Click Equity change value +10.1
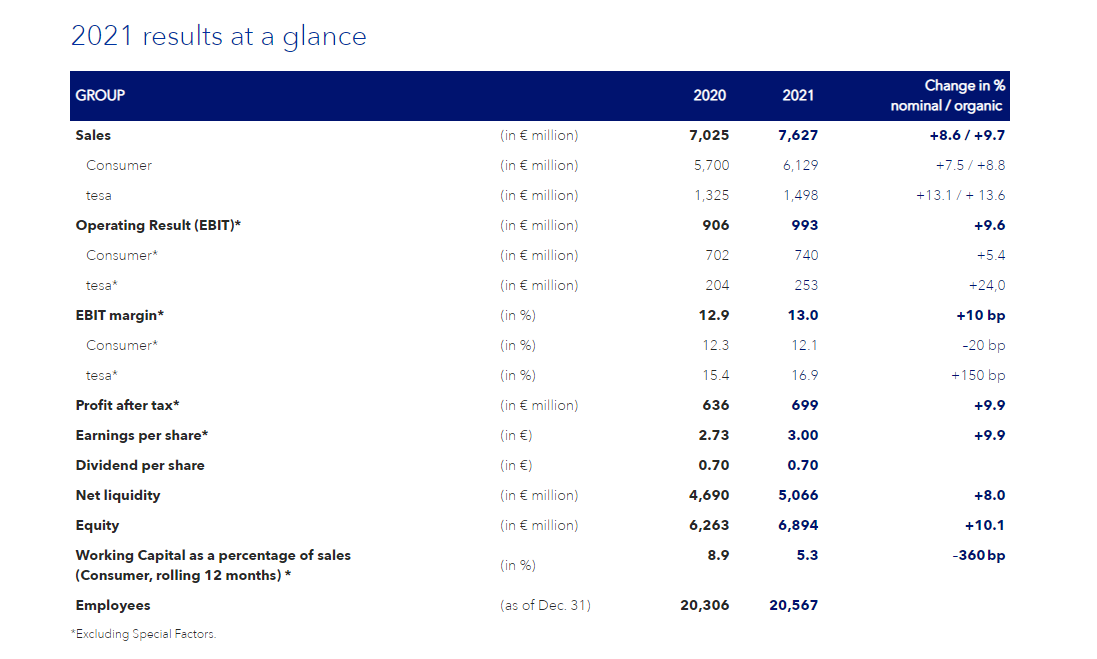The width and height of the screenshot is (1097, 659). (985, 525)
